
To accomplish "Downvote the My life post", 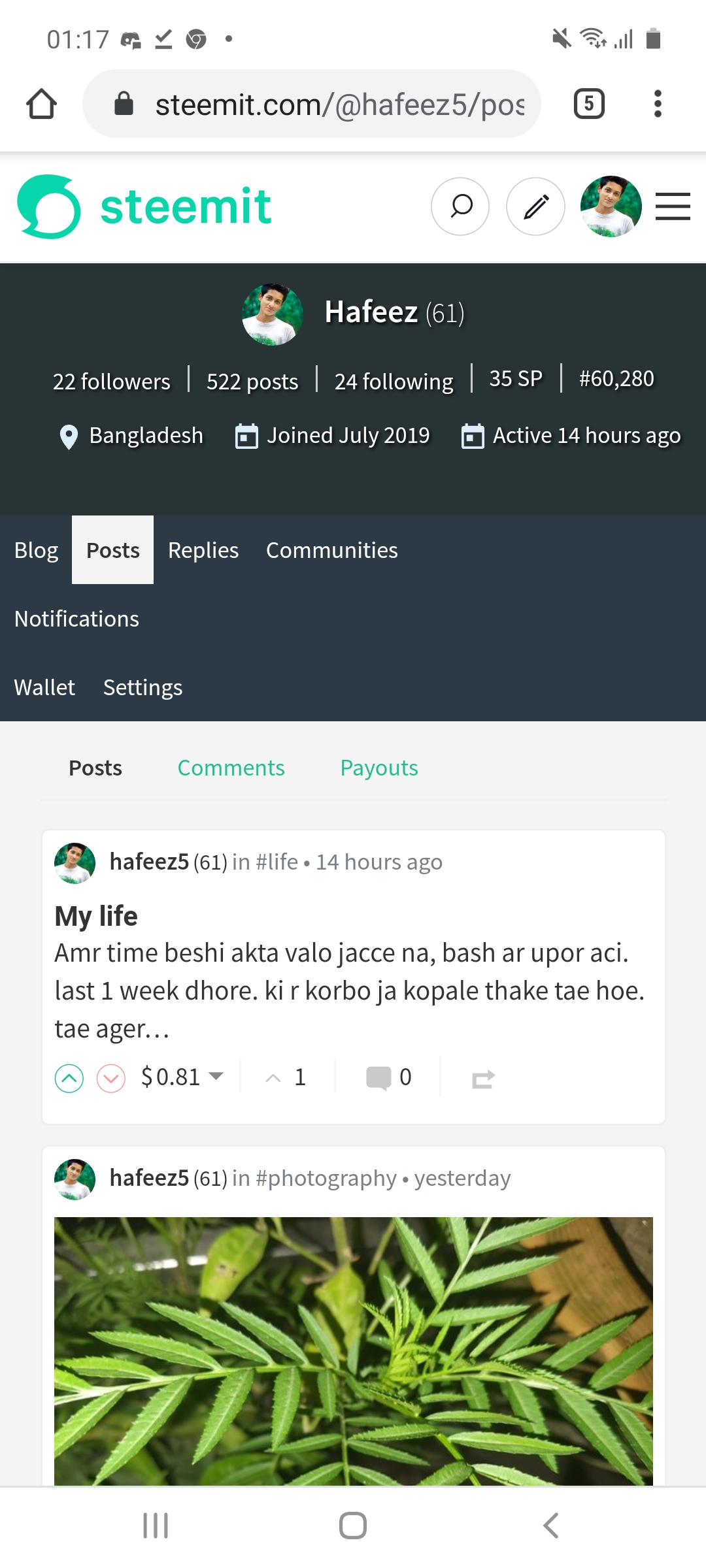I will 111,1078.
